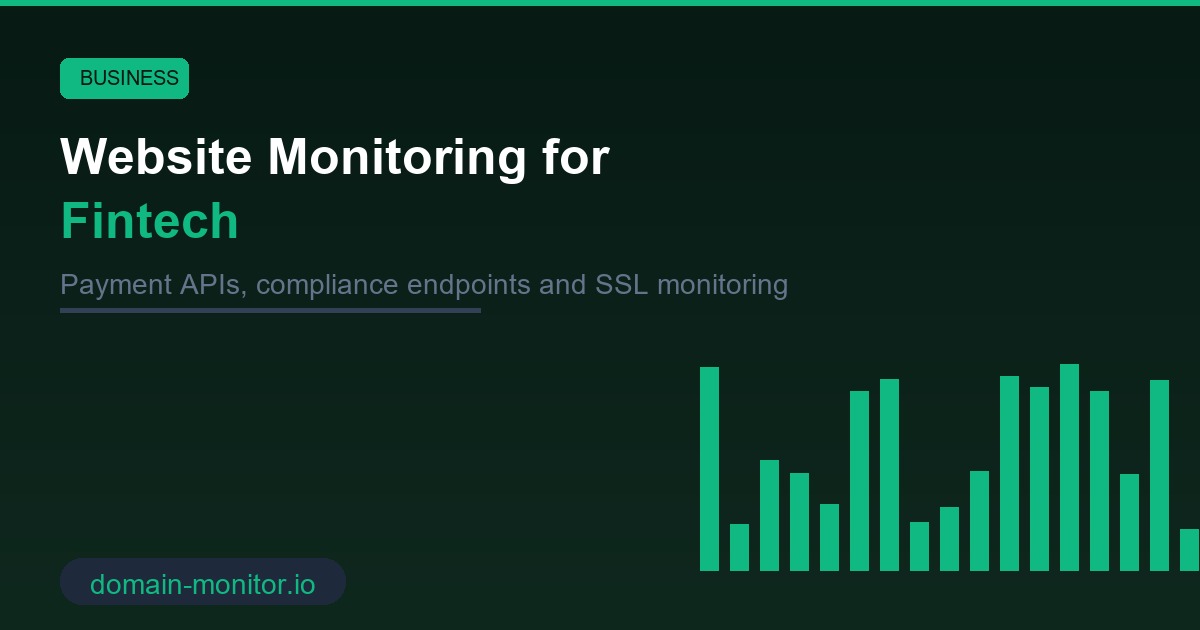Toggle the BUSINESS category badge
This screenshot has height=630, width=1200.
tap(124, 78)
